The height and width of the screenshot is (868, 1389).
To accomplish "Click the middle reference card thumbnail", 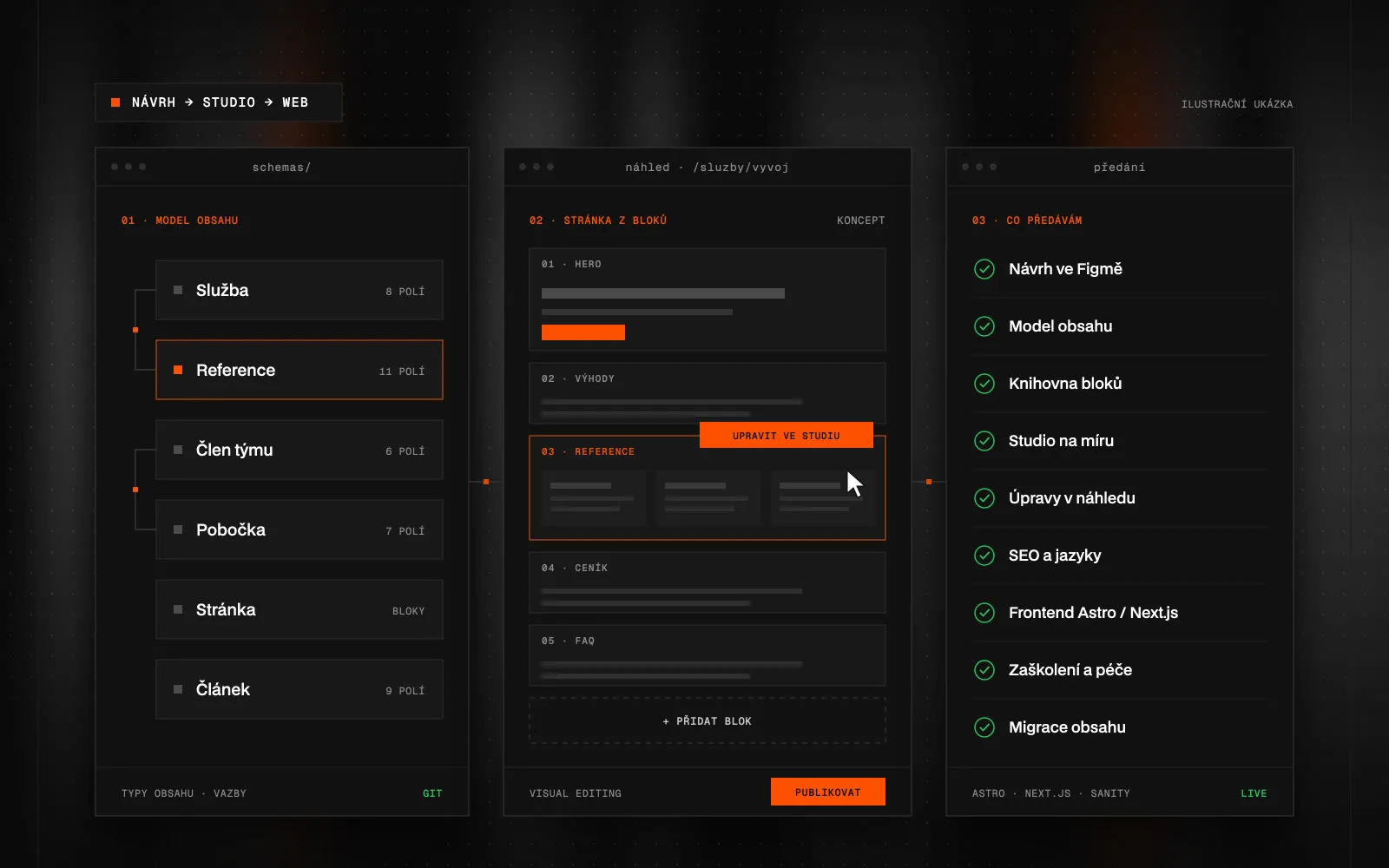I will tap(708, 497).
